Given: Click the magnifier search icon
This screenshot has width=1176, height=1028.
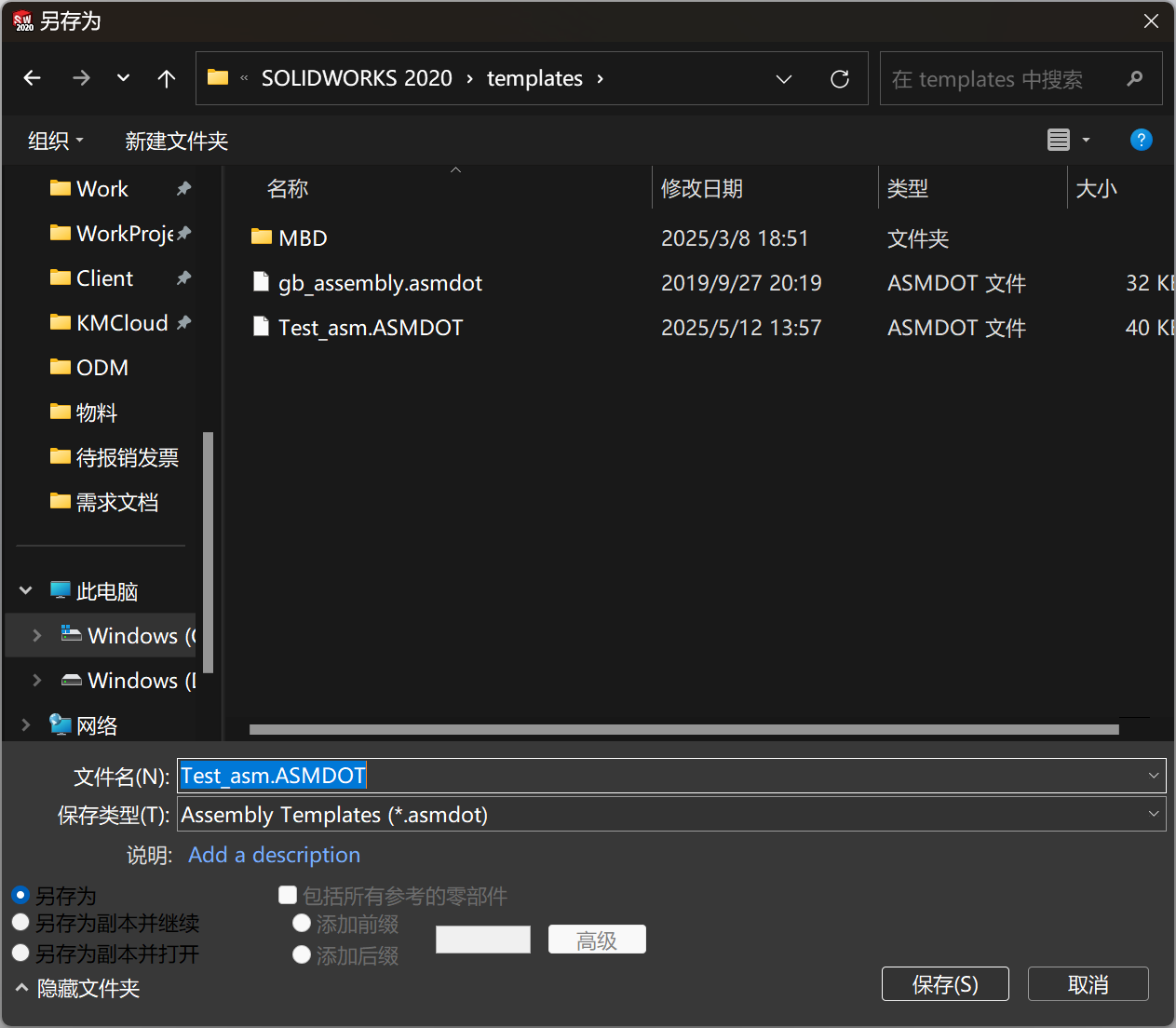Looking at the screenshot, I should pos(1134,79).
